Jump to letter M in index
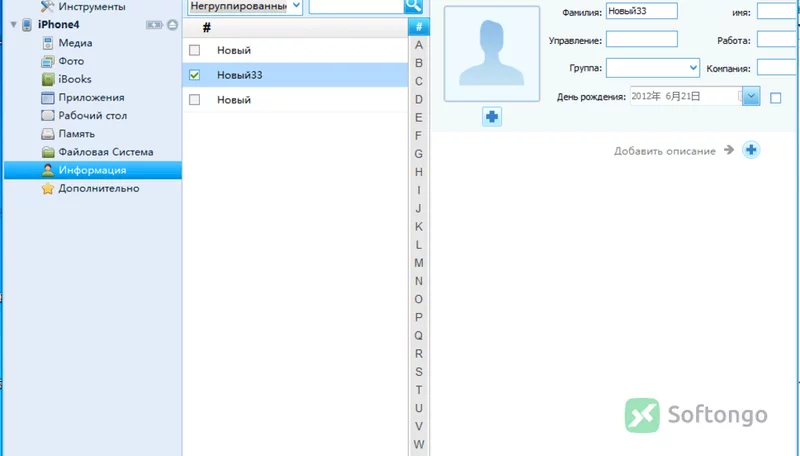 point(419,263)
